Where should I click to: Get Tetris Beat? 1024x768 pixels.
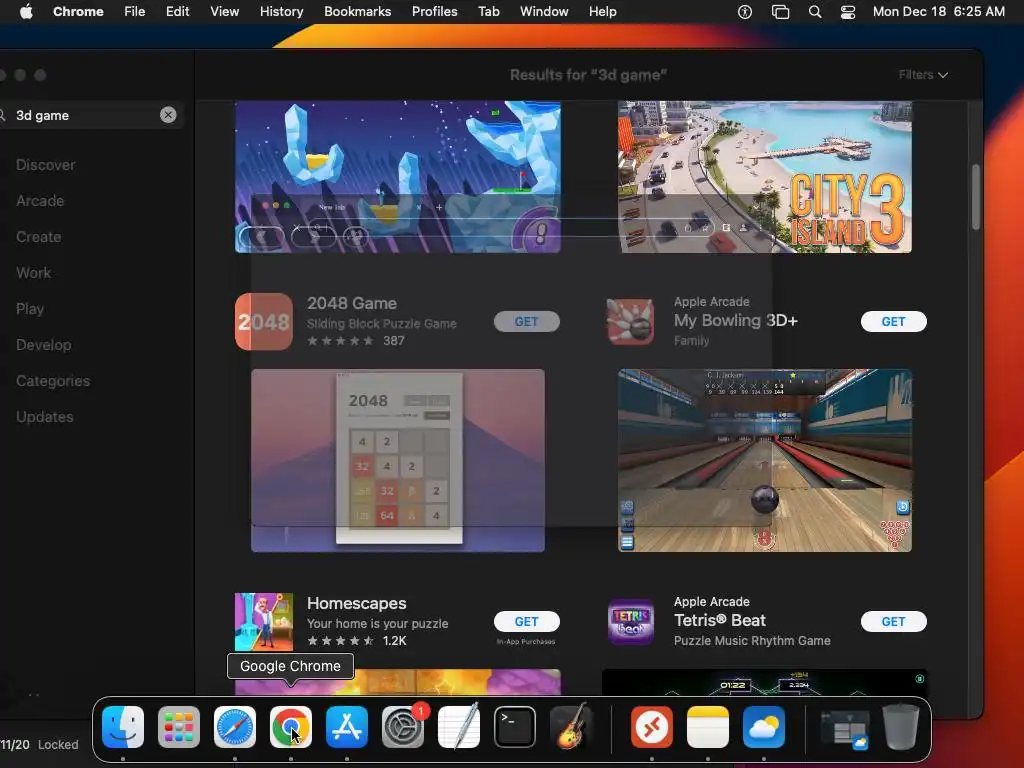click(893, 621)
